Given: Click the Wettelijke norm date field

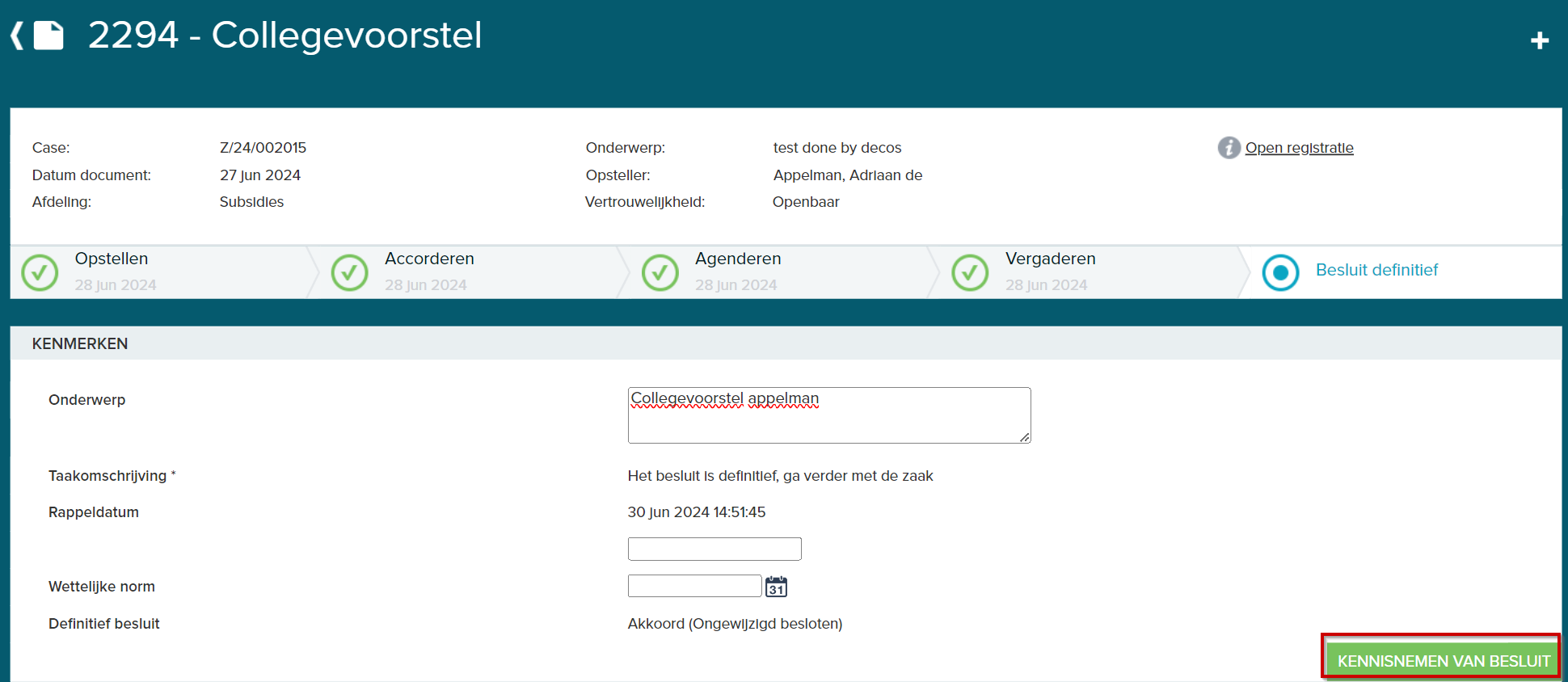Looking at the screenshot, I should click(x=694, y=586).
